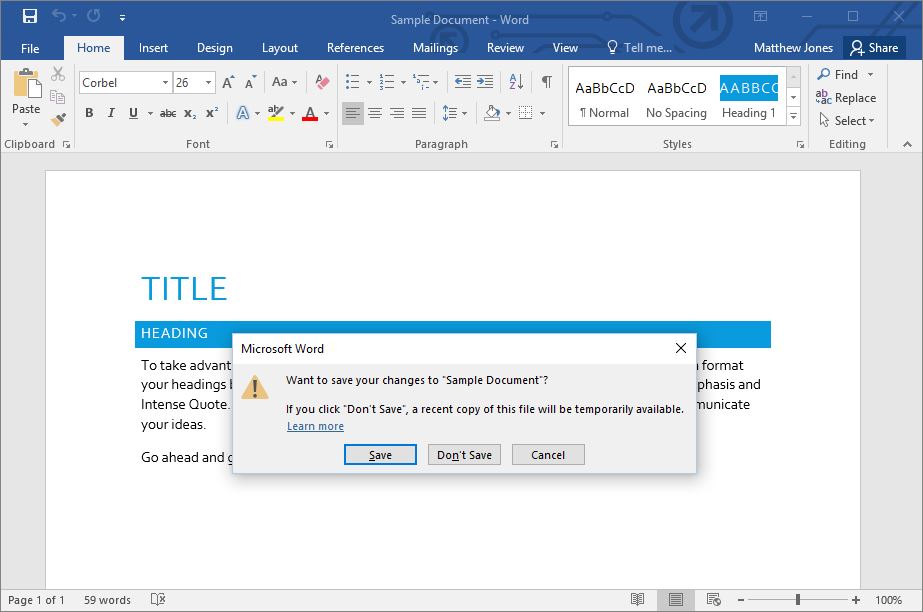Open the Paragraph dialog launcher

(555, 144)
